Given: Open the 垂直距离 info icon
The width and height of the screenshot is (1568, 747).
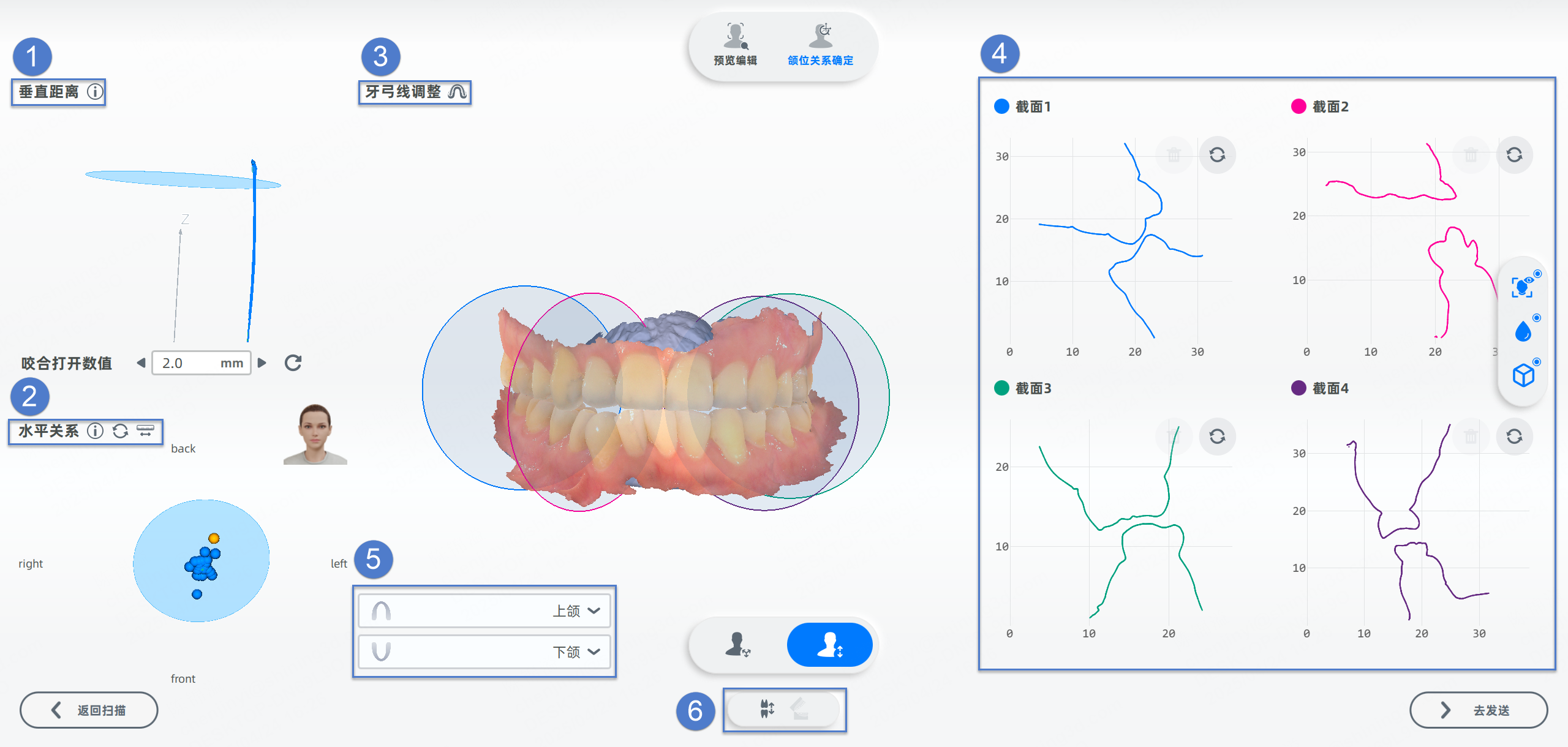Looking at the screenshot, I should pos(95,92).
